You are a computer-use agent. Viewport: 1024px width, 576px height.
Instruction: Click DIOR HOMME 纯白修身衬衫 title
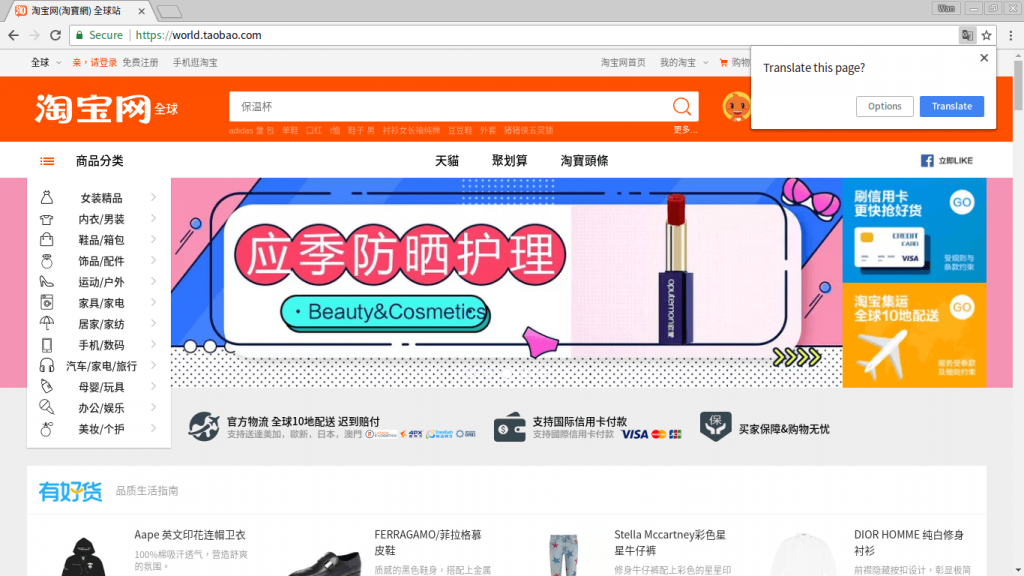click(x=908, y=543)
